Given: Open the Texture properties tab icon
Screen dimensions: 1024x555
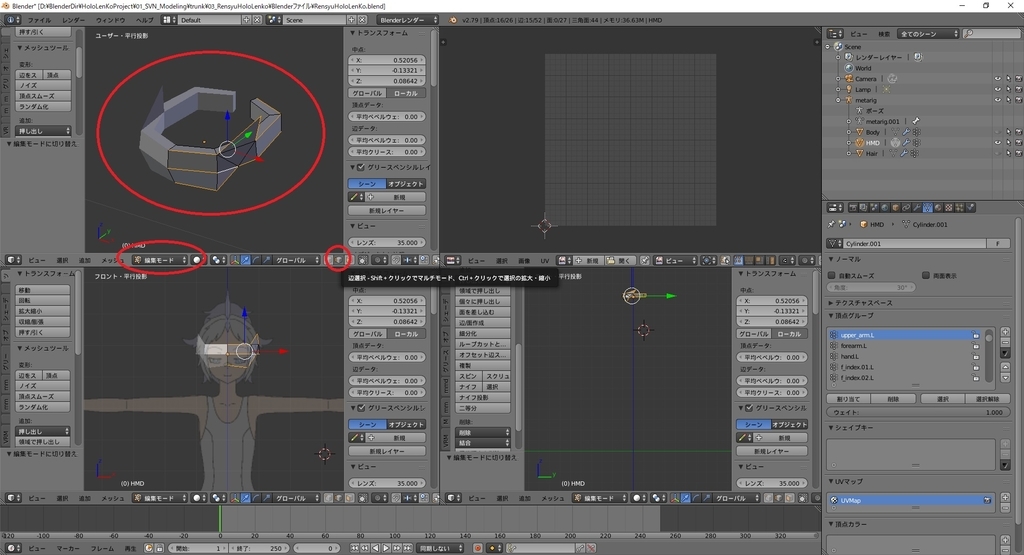Looking at the screenshot, I should pyautogui.click(x=949, y=208).
